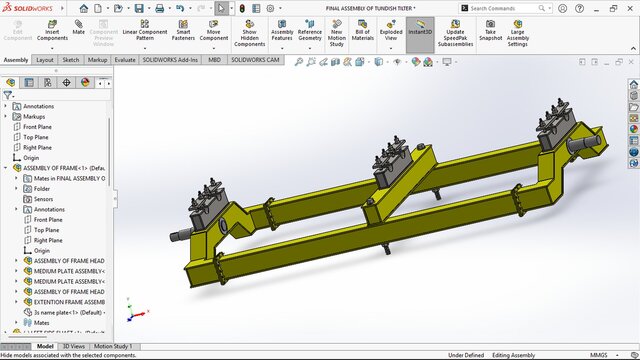Image resolution: width=640 pixels, height=360 pixels.
Task: Expand the Annotations node at tree top
Action: click(6, 106)
